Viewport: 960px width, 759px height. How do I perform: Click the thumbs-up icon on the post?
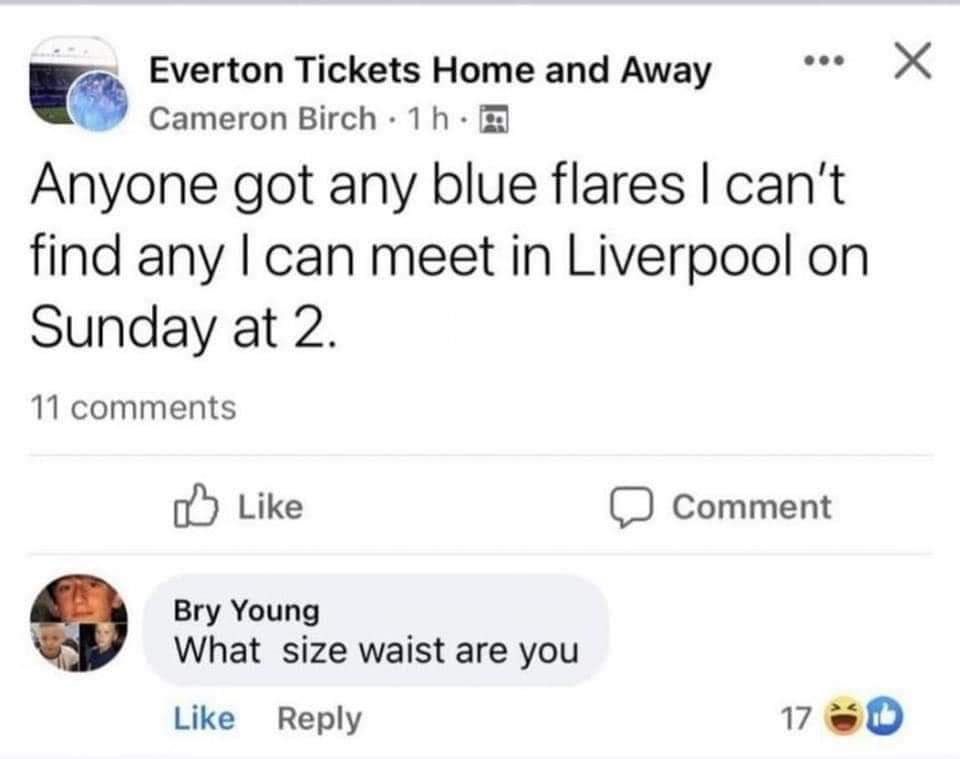pos(194,506)
